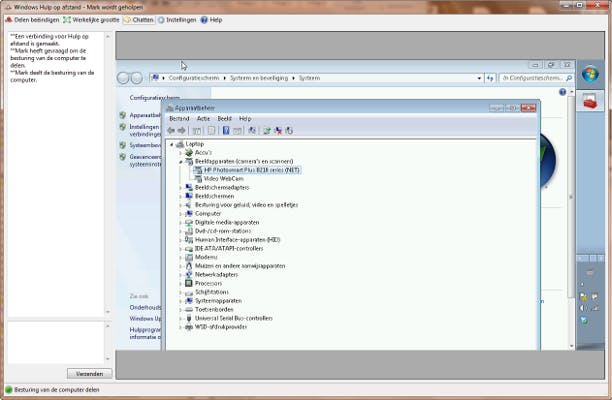This screenshot has width=612, height=400.
Task: Click Systeem en beveiliging breadcrumb
Action: pyautogui.click(x=259, y=78)
